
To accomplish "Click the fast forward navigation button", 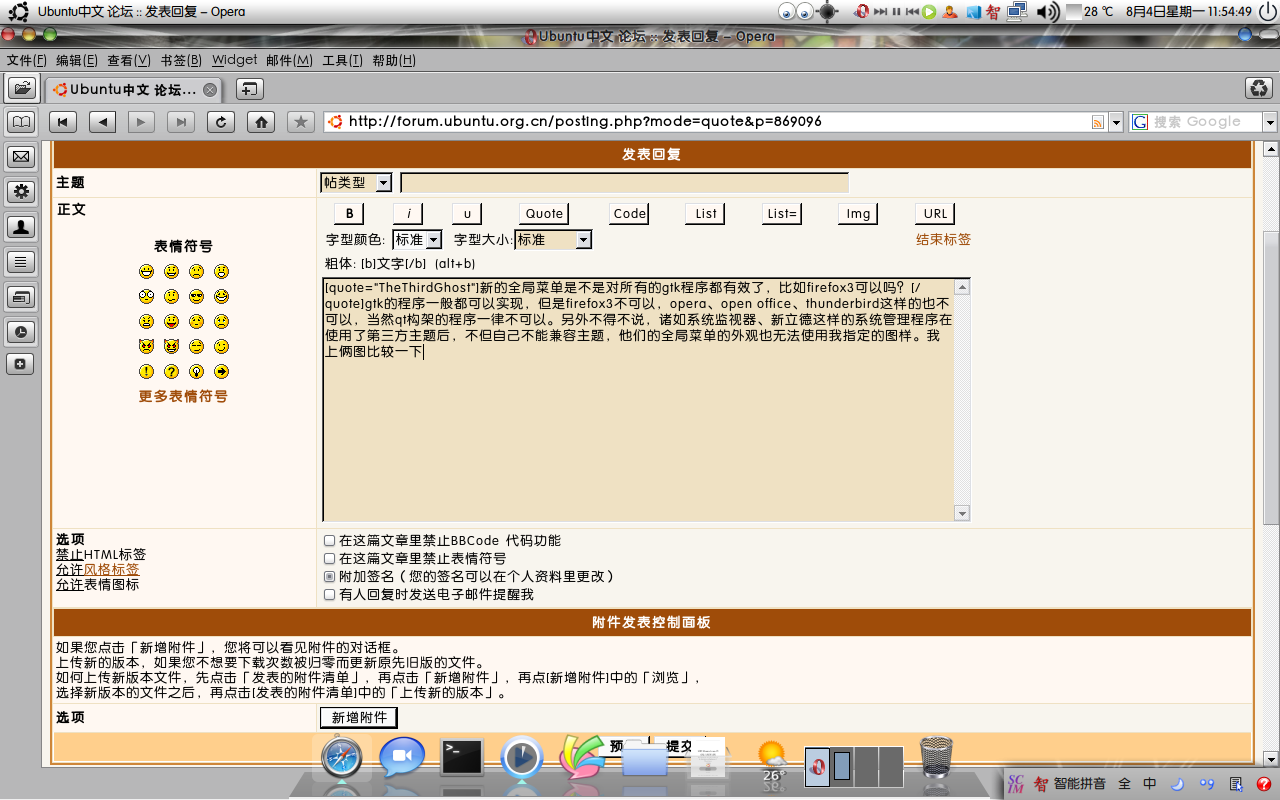I will (181, 122).
